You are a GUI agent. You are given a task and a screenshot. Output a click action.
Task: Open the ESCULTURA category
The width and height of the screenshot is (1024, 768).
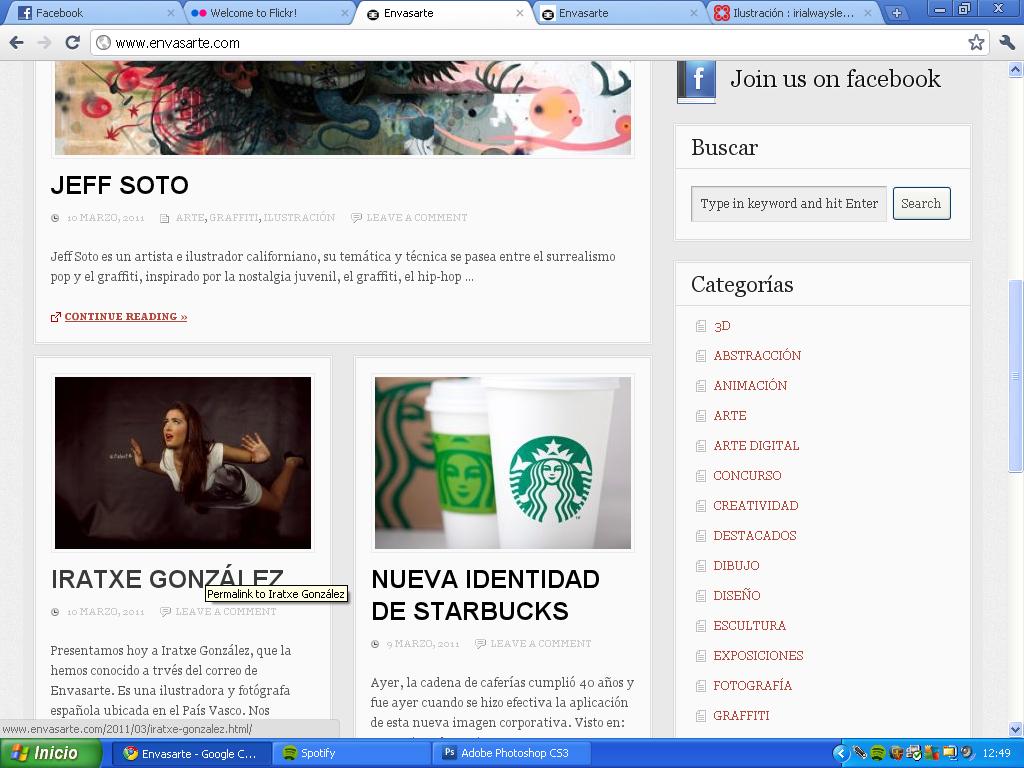click(749, 626)
